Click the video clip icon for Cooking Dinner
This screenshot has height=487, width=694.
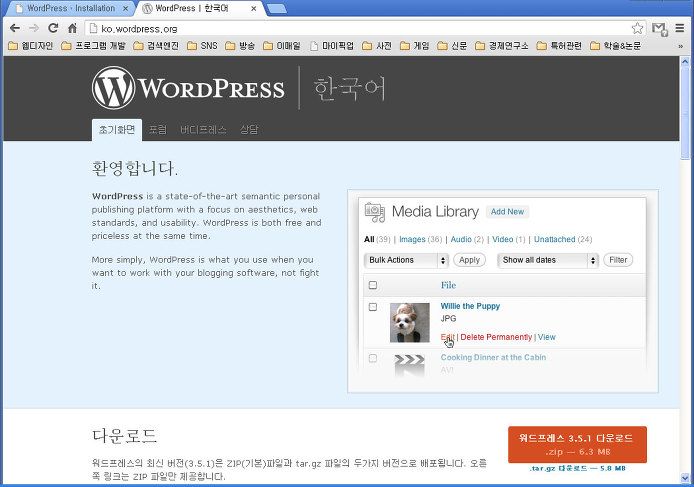point(409,365)
